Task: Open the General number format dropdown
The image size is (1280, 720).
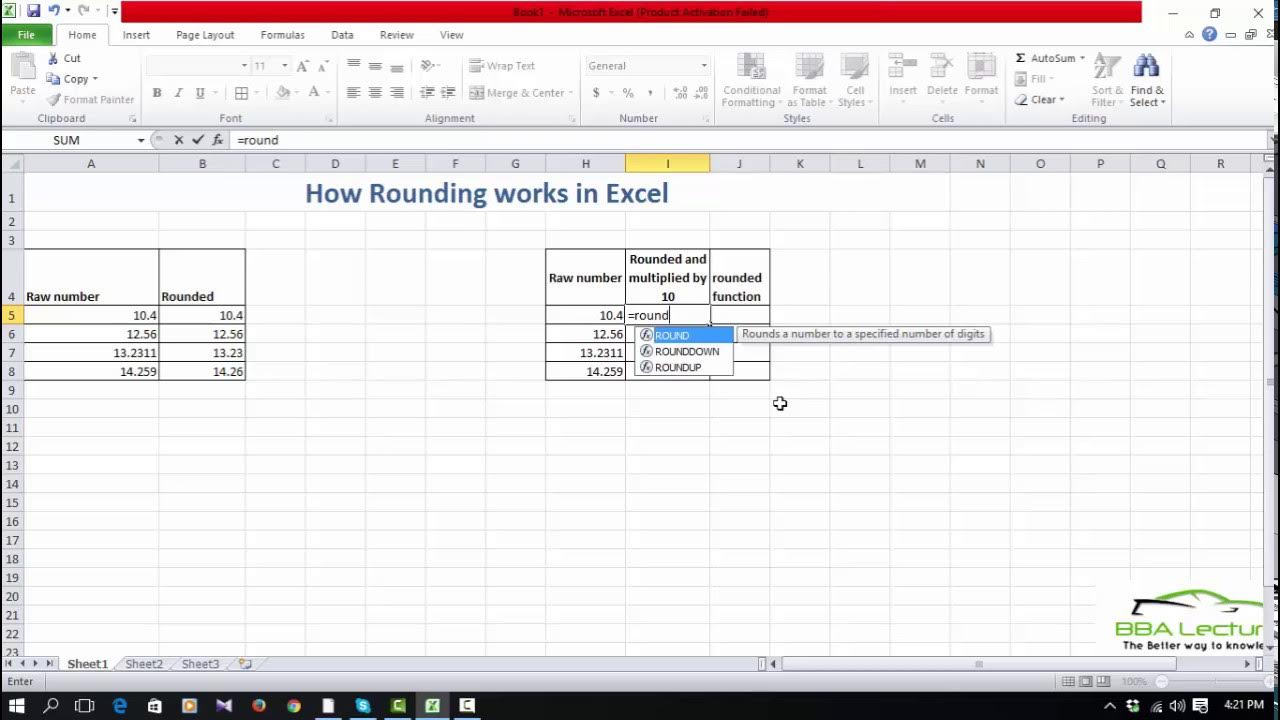Action: [704, 66]
